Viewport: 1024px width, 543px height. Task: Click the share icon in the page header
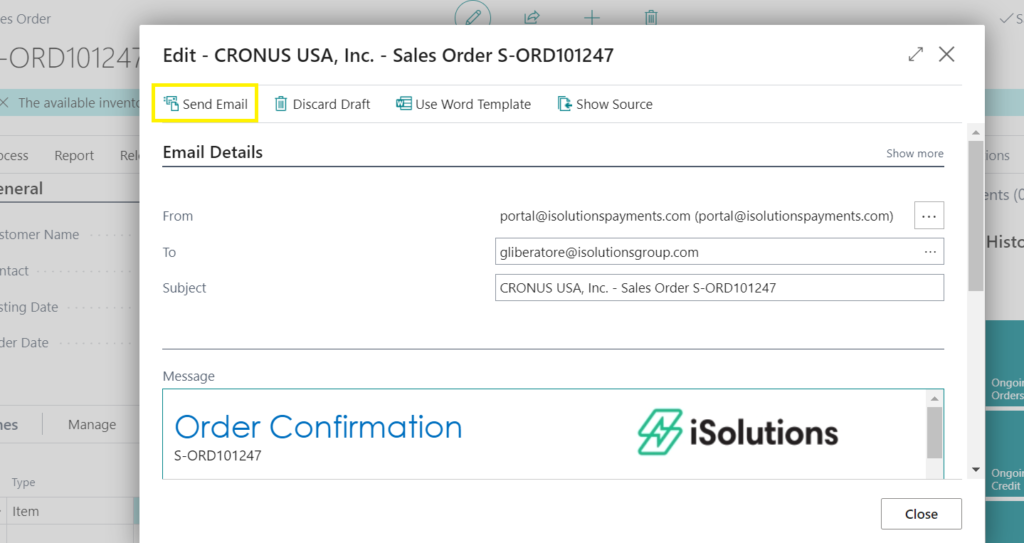coord(532,17)
